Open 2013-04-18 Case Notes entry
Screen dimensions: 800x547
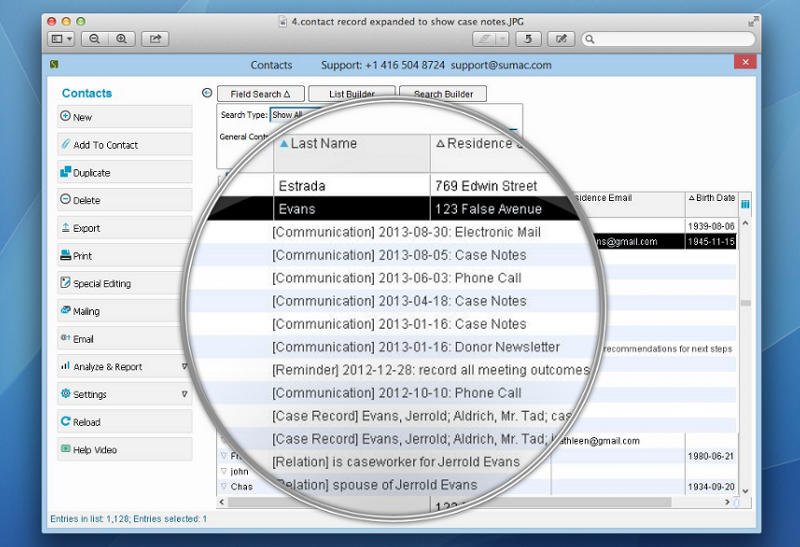coord(399,301)
